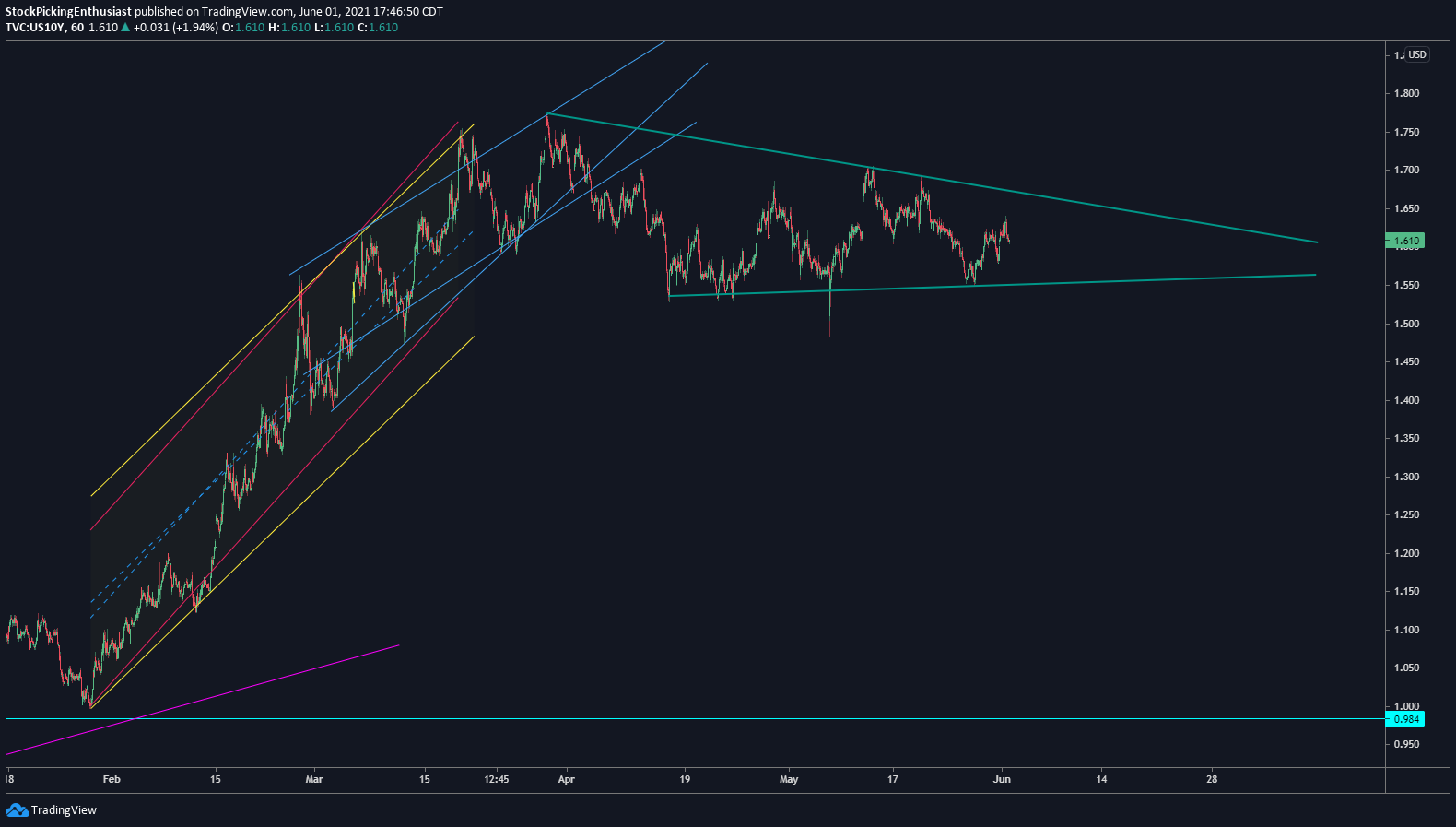Click the +0.031 (+1.94%) change value
The height and width of the screenshot is (827, 1456).
point(176,28)
